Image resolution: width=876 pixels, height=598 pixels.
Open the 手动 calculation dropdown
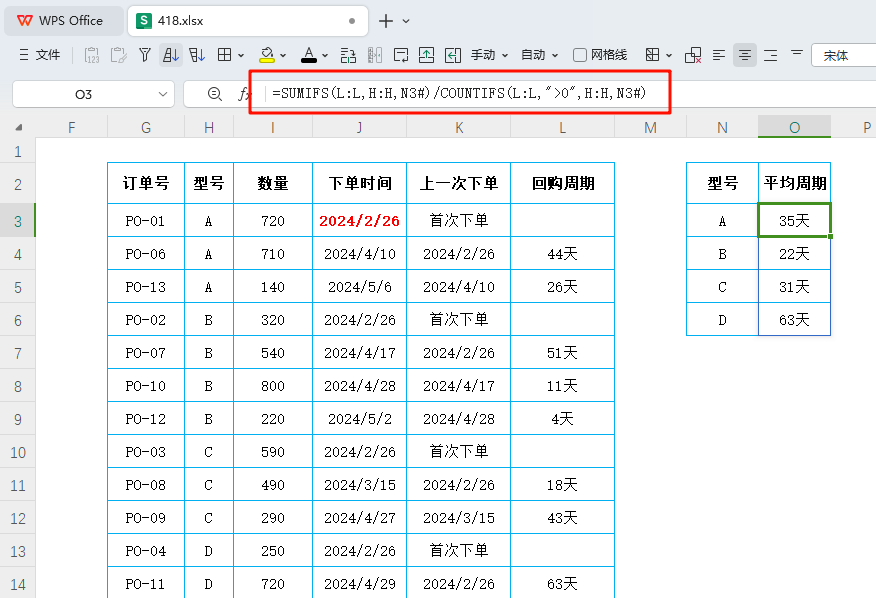[489, 55]
